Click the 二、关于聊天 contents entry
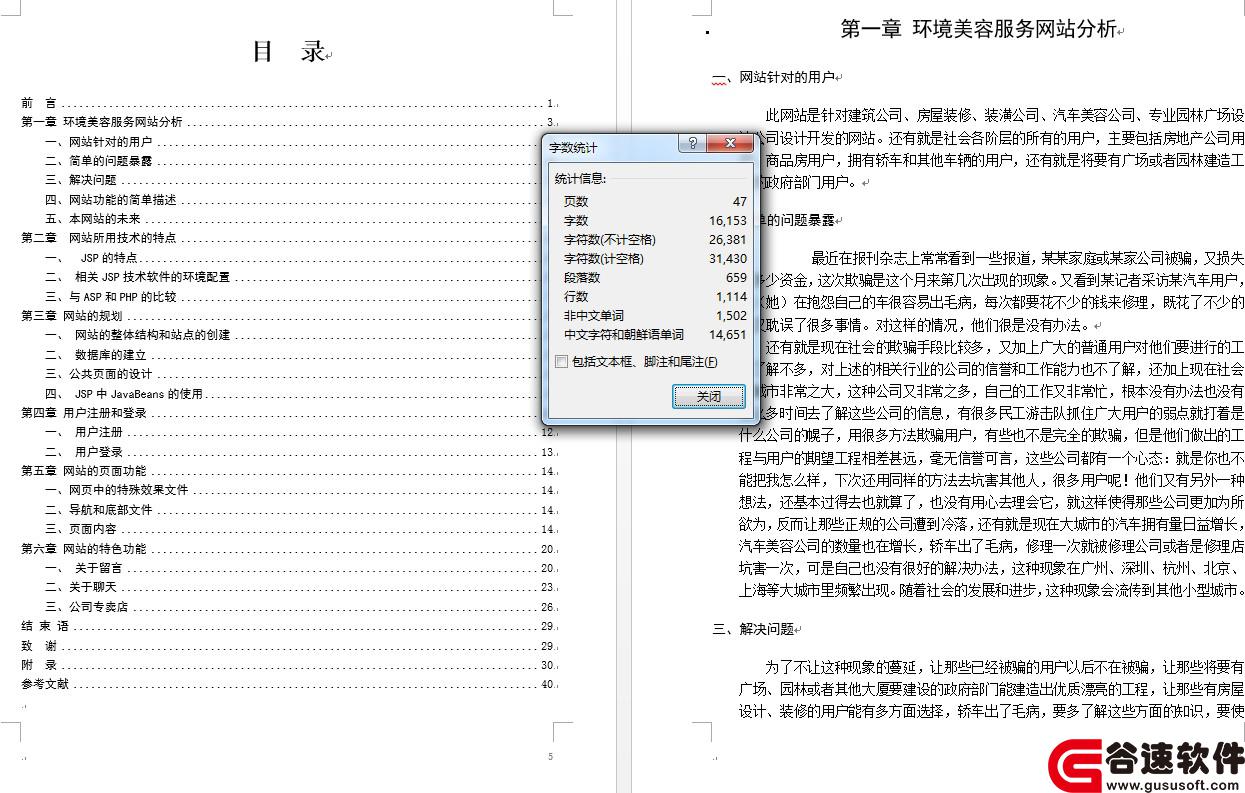 [299, 587]
